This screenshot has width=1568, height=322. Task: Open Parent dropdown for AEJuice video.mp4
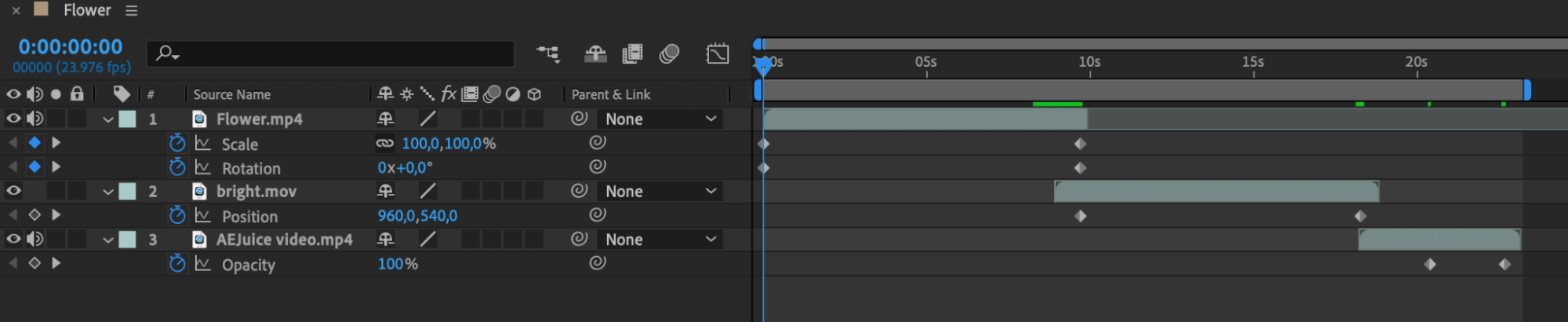(660, 240)
